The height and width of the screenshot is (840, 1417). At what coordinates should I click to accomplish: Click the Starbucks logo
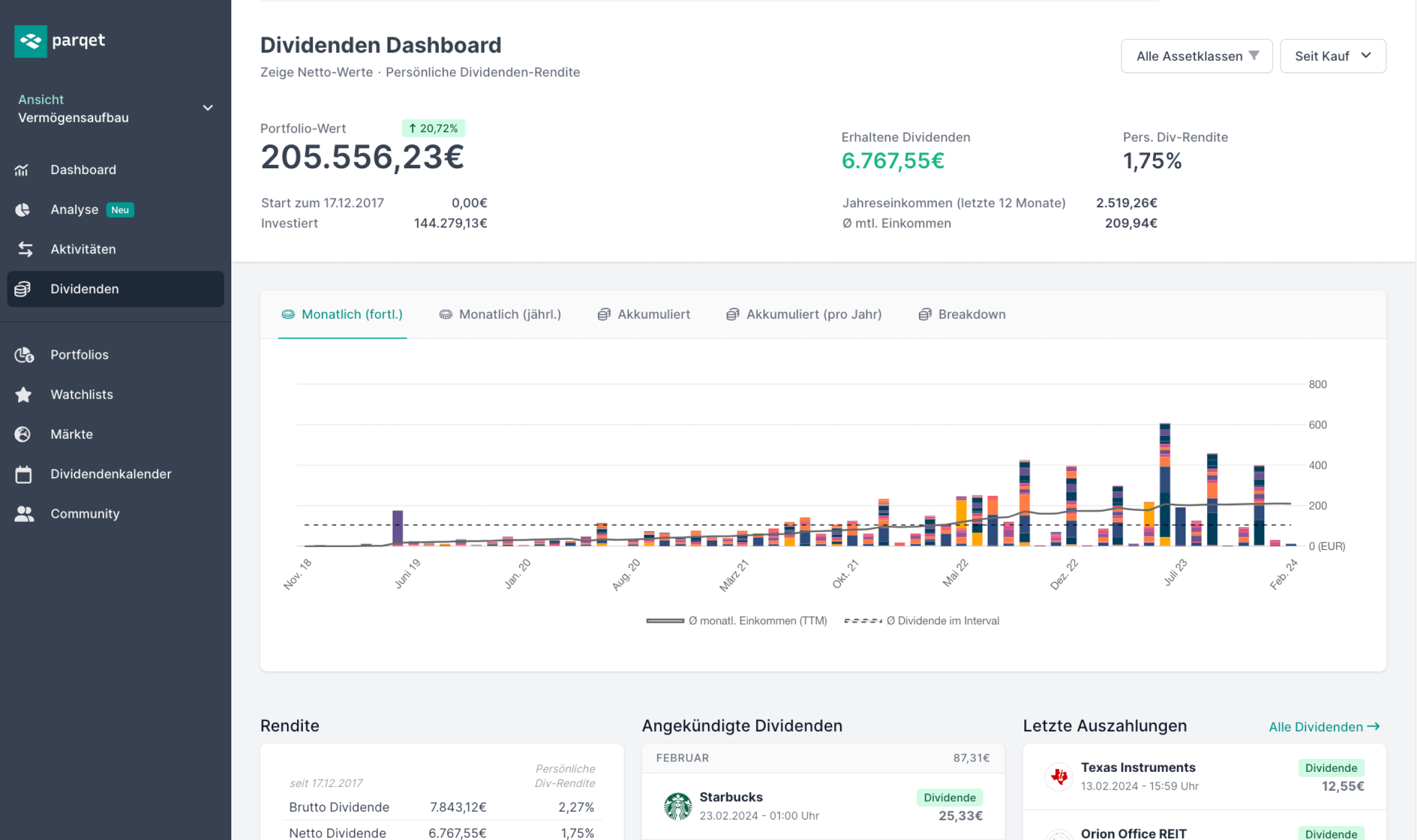click(678, 806)
